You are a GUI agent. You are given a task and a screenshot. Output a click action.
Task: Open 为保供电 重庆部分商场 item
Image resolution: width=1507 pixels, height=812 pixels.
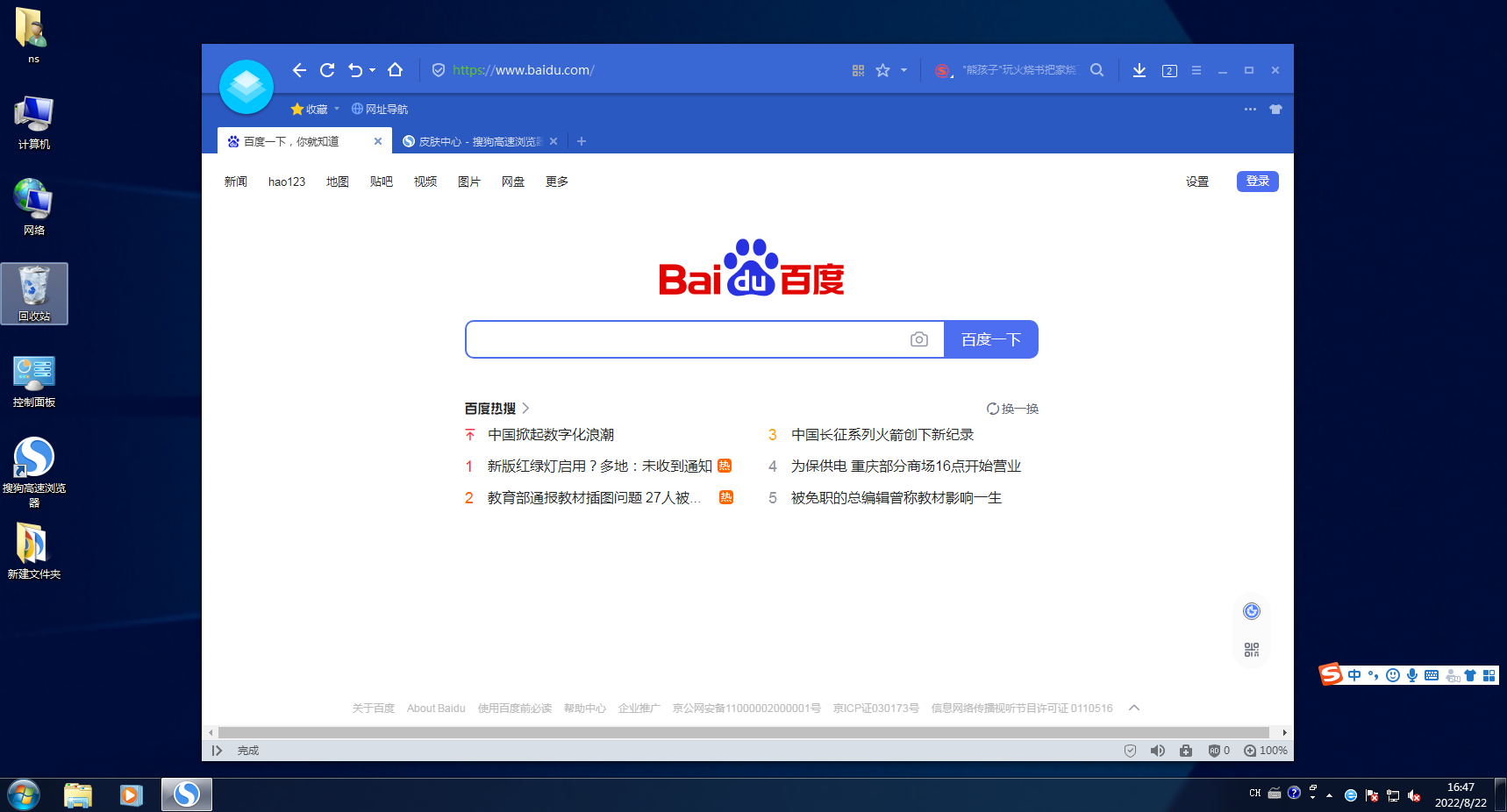coord(906,467)
